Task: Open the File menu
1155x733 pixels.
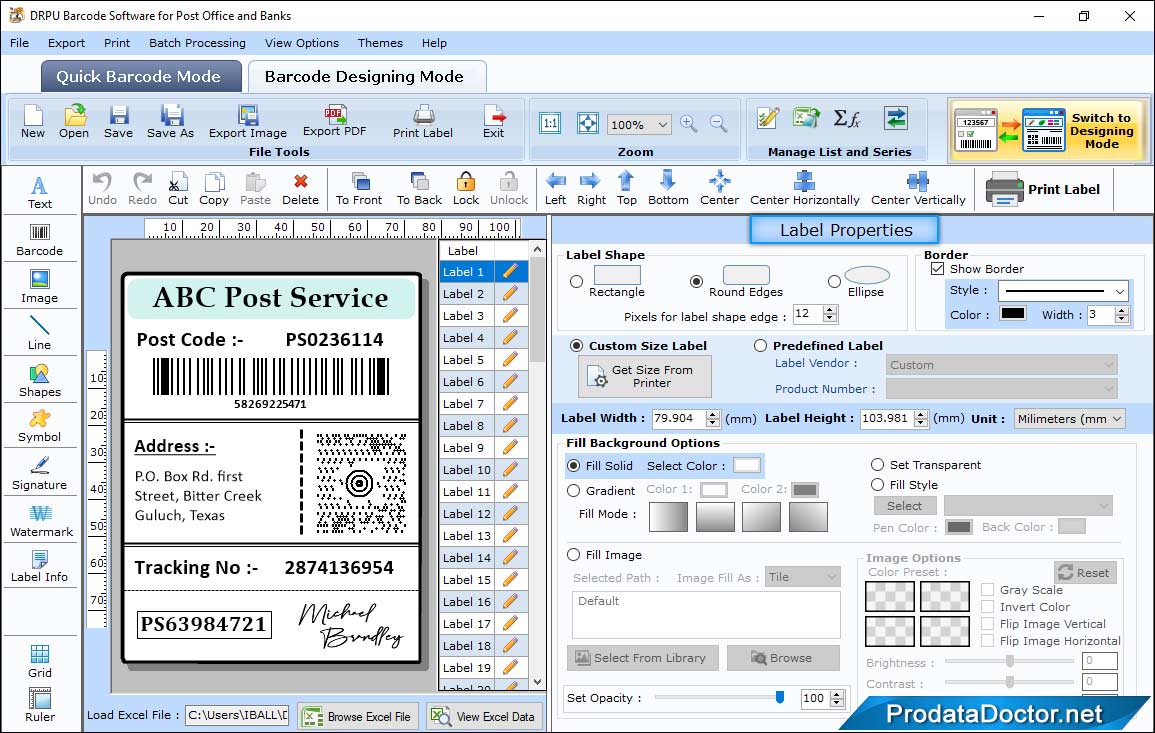Action: [19, 43]
